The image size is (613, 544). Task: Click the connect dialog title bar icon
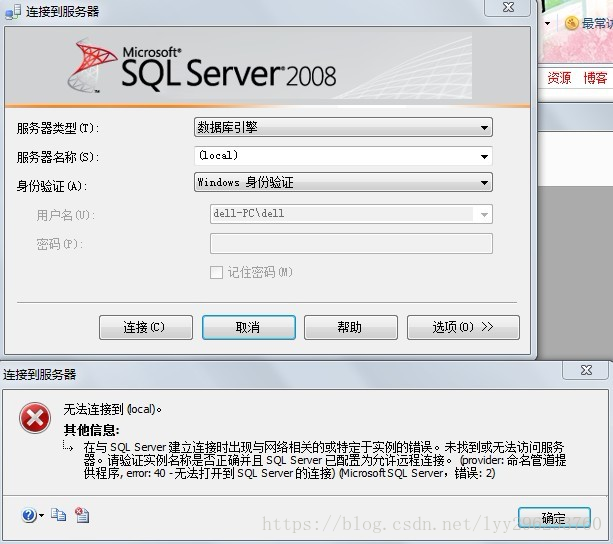(13, 12)
